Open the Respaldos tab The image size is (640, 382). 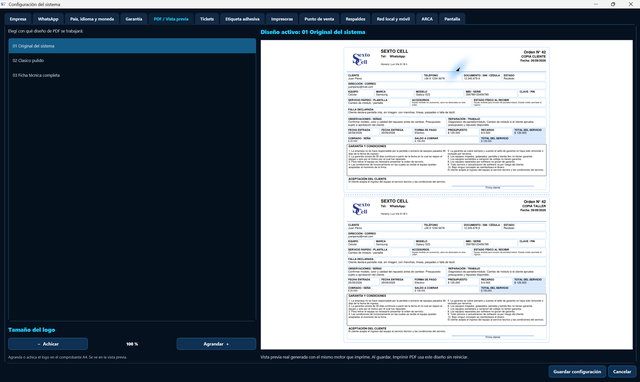coord(356,19)
